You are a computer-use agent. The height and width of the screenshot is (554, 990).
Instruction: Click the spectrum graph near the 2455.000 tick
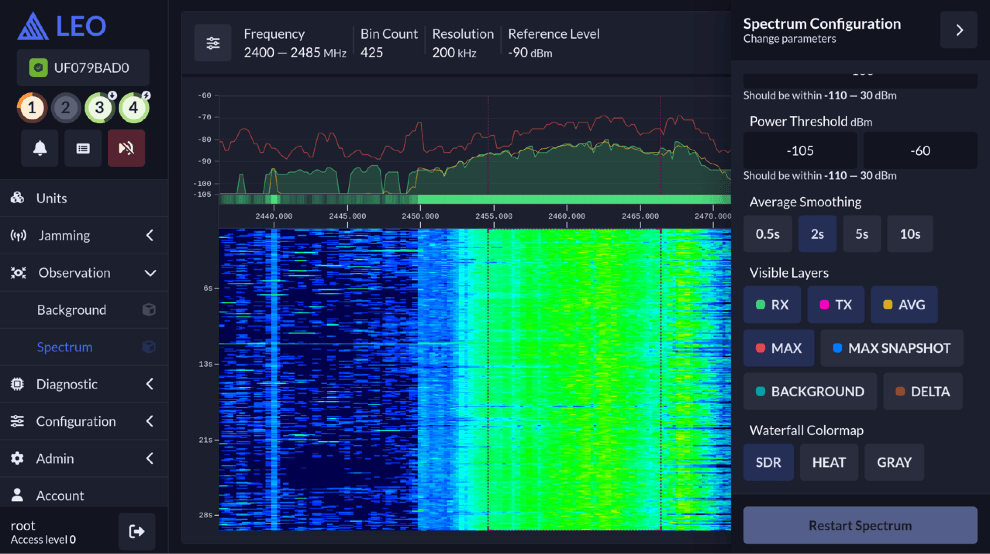pyautogui.click(x=494, y=152)
